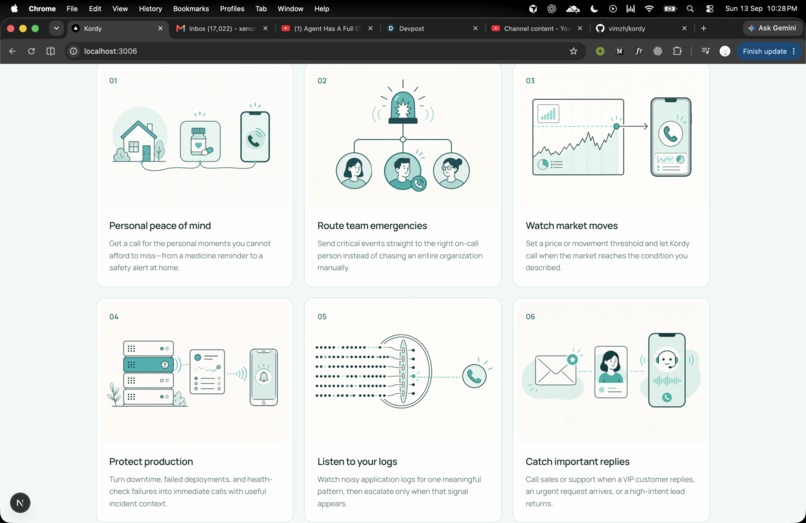Viewport: 806px width, 523px height.
Task: Open macOS Control Center
Action: click(x=710, y=9)
